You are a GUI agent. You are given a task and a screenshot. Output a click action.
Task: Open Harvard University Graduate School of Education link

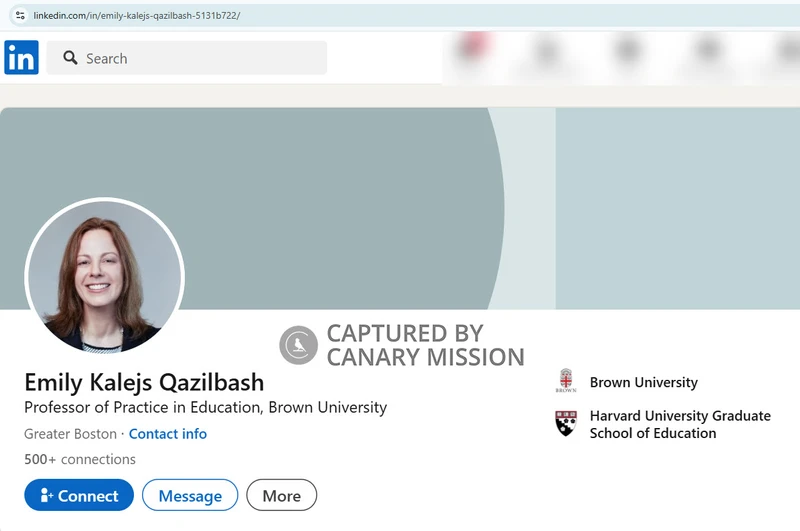[680, 424]
